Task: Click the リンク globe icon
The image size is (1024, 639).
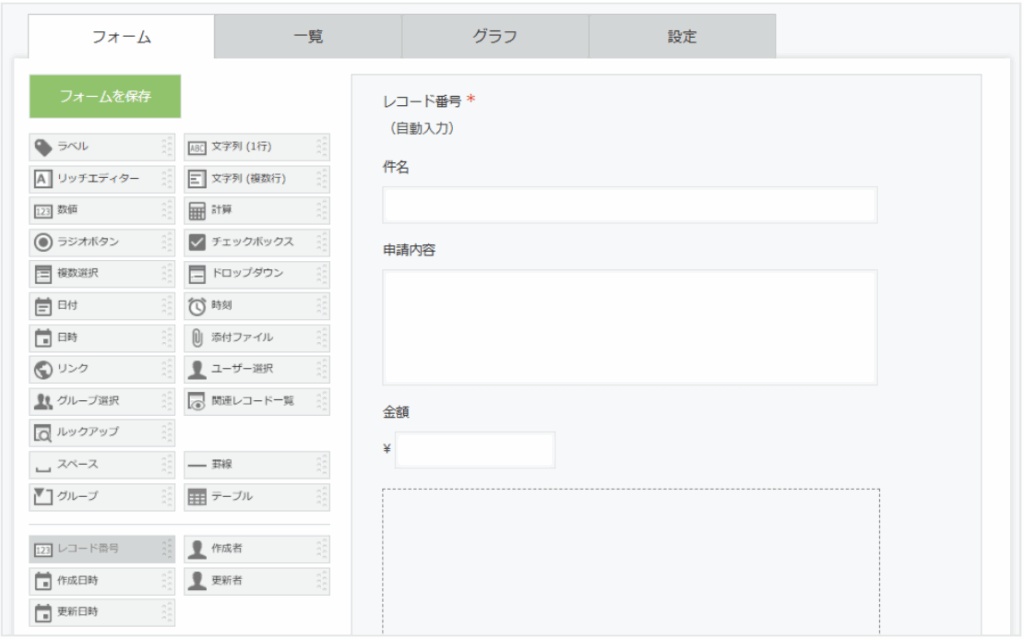Action: pos(43,370)
